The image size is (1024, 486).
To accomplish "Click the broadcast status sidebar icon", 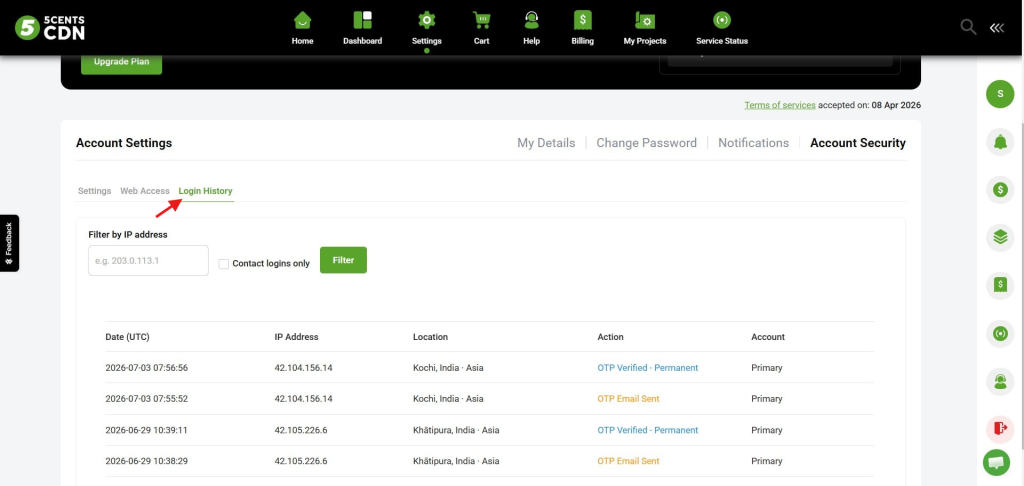I will coord(1000,334).
